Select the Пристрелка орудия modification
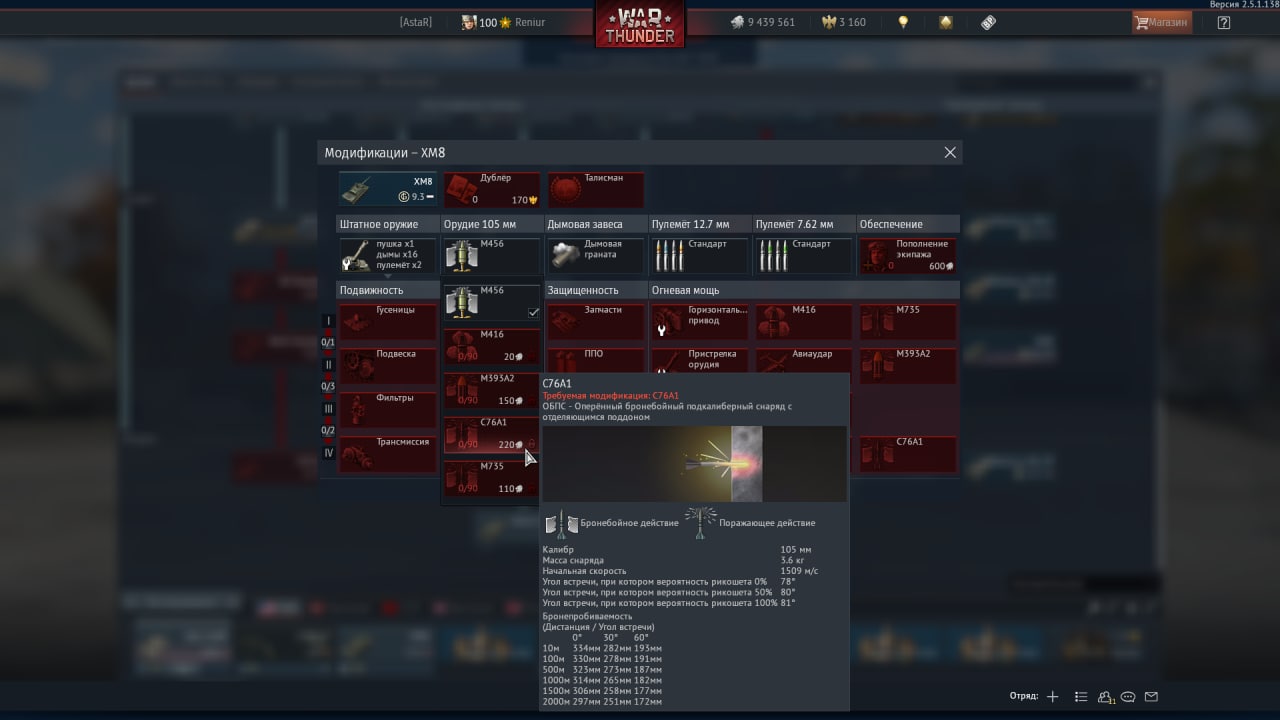Image resolution: width=1280 pixels, height=720 pixels. click(x=699, y=360)
